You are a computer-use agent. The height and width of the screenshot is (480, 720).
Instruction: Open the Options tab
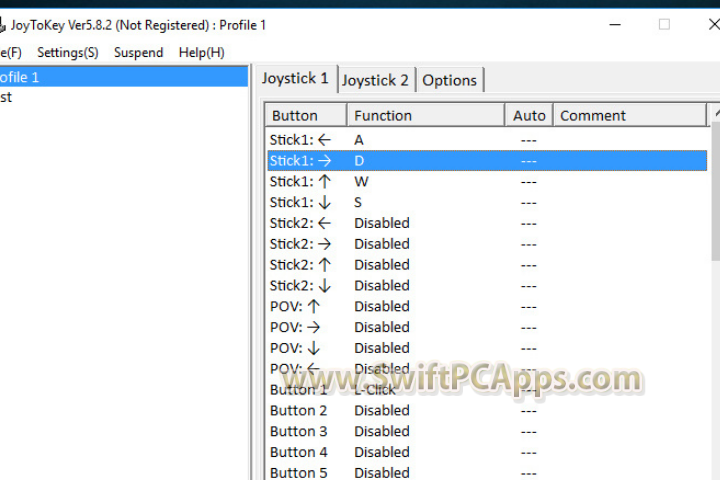pyautogui.click(x=450, y=80)
